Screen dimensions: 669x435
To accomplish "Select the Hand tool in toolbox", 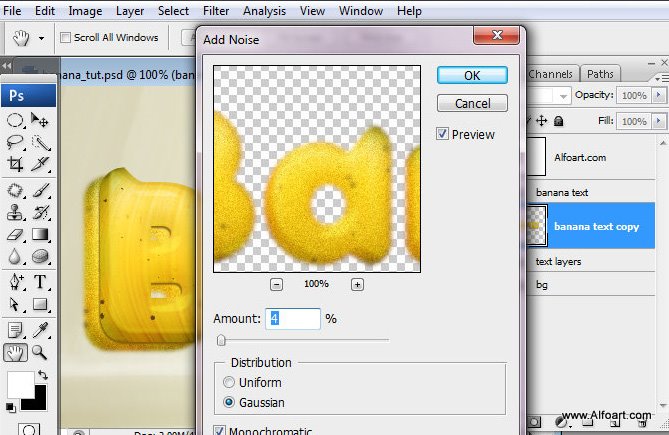I will coord(15,353).
